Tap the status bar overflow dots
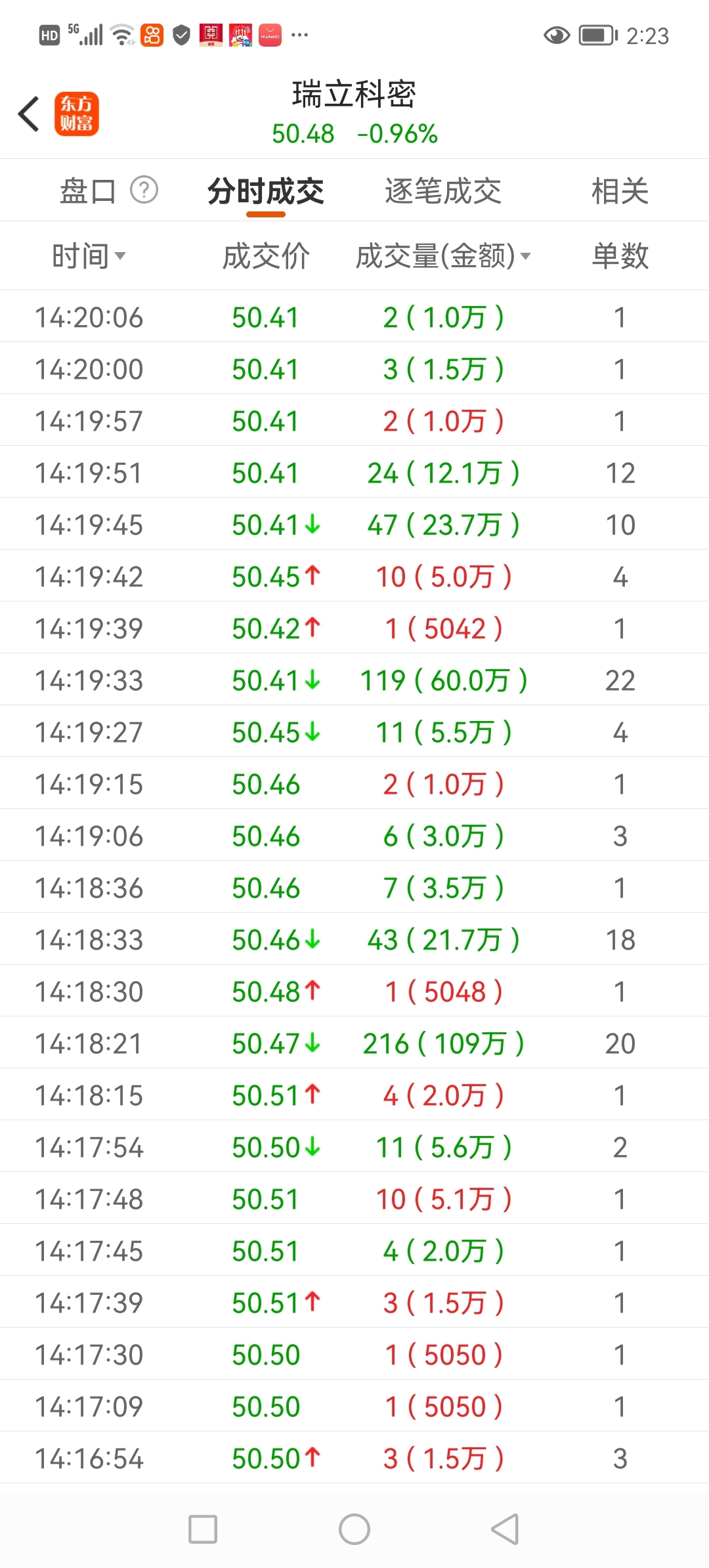 300,35
